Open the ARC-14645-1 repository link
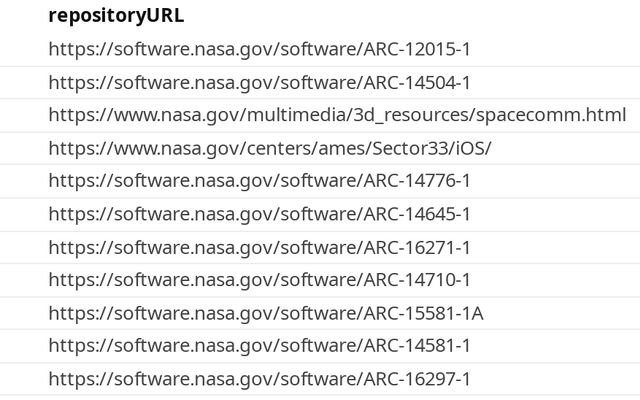 (259, 214)
